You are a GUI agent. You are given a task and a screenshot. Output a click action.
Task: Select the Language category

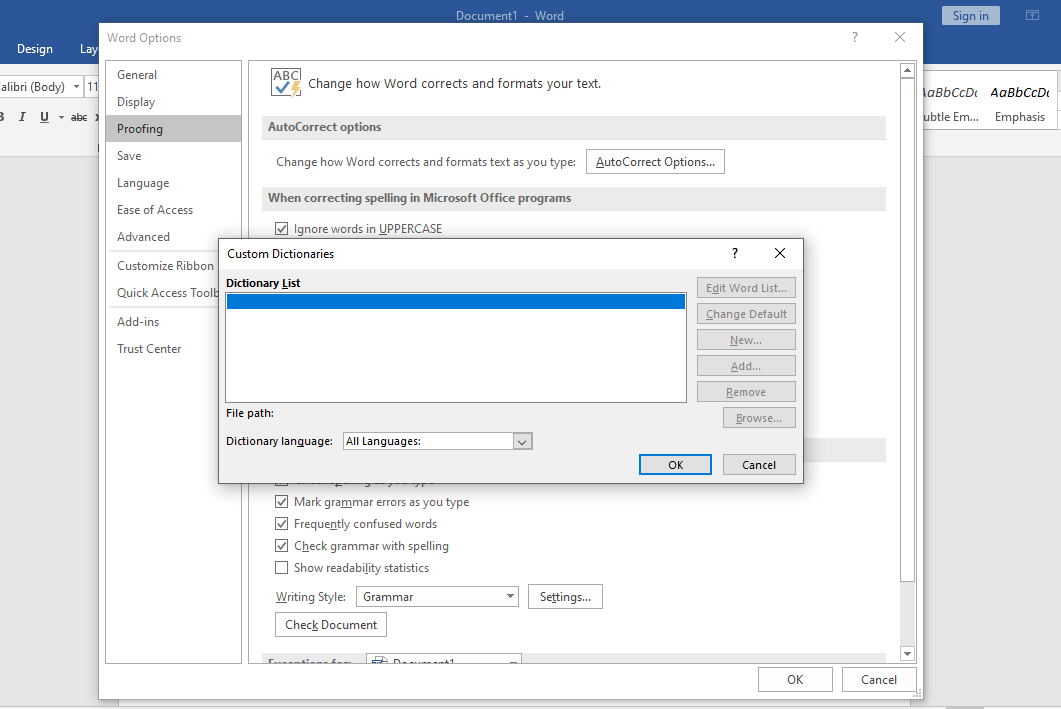173,183
